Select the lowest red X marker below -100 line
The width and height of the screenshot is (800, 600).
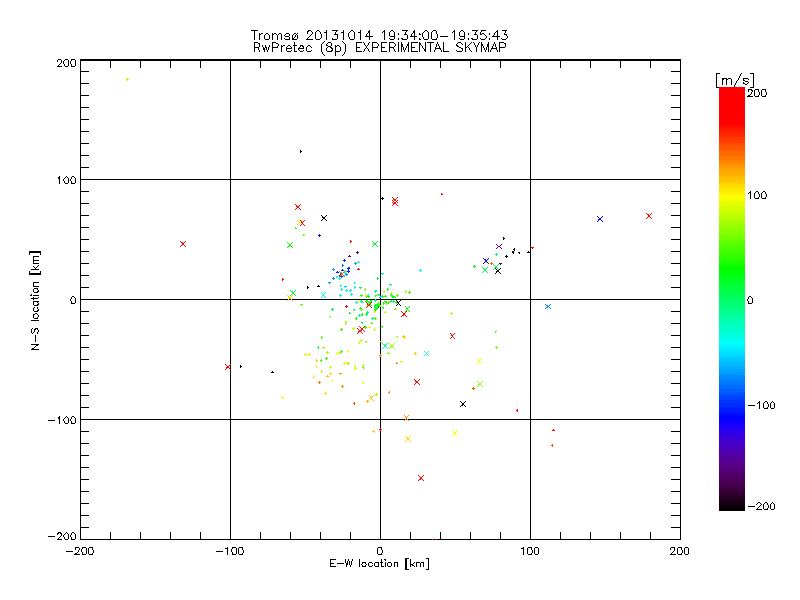[x=420, y=478]
